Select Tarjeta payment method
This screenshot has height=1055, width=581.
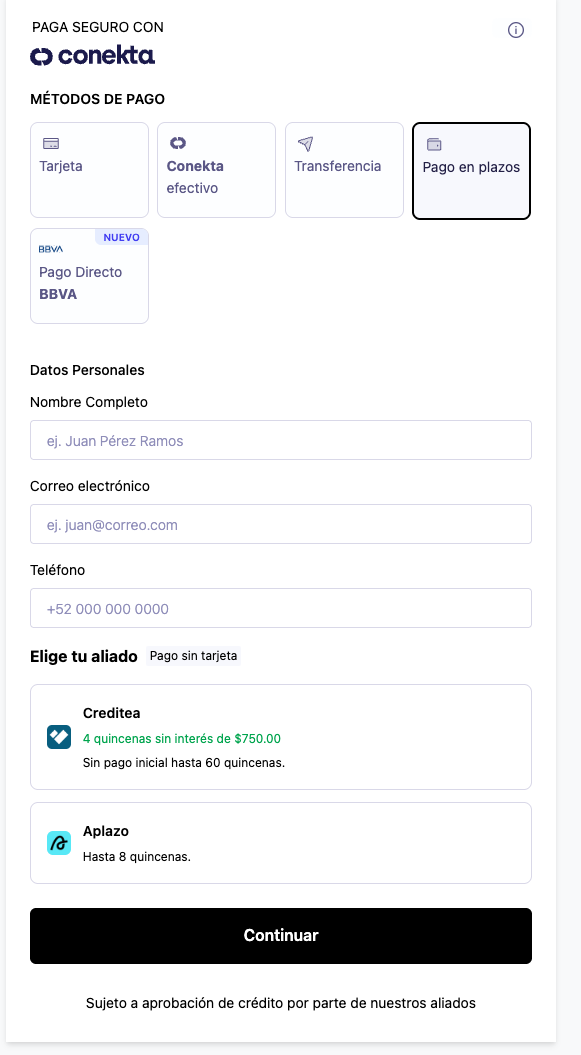click(89, 170)
